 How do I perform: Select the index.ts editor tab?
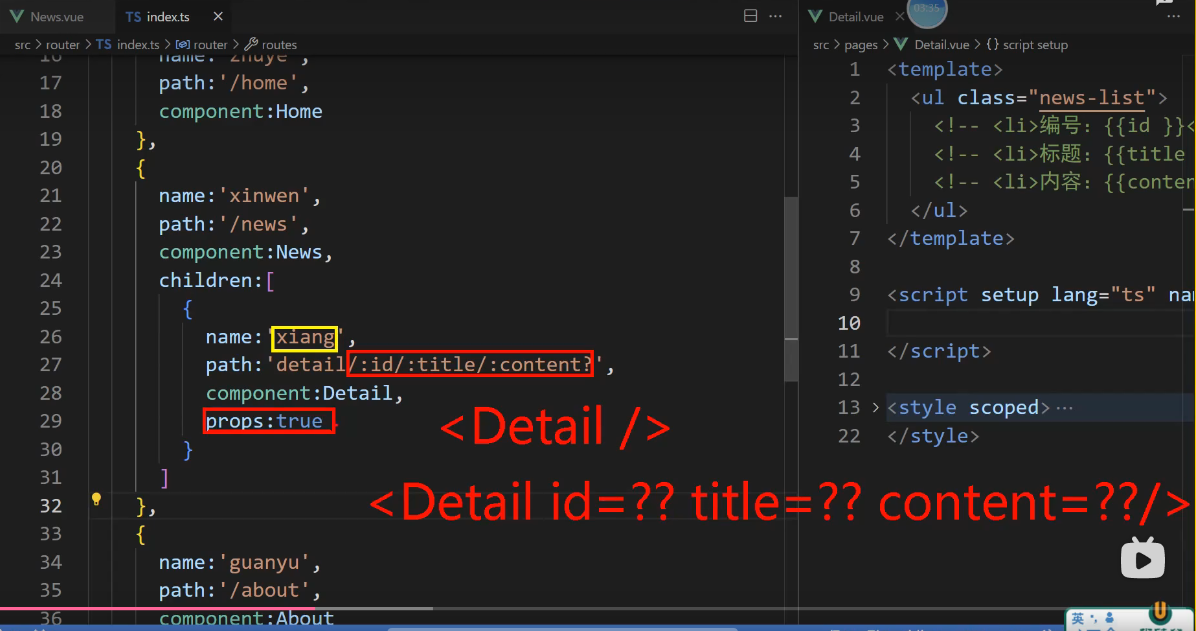(x=168, y=16)
